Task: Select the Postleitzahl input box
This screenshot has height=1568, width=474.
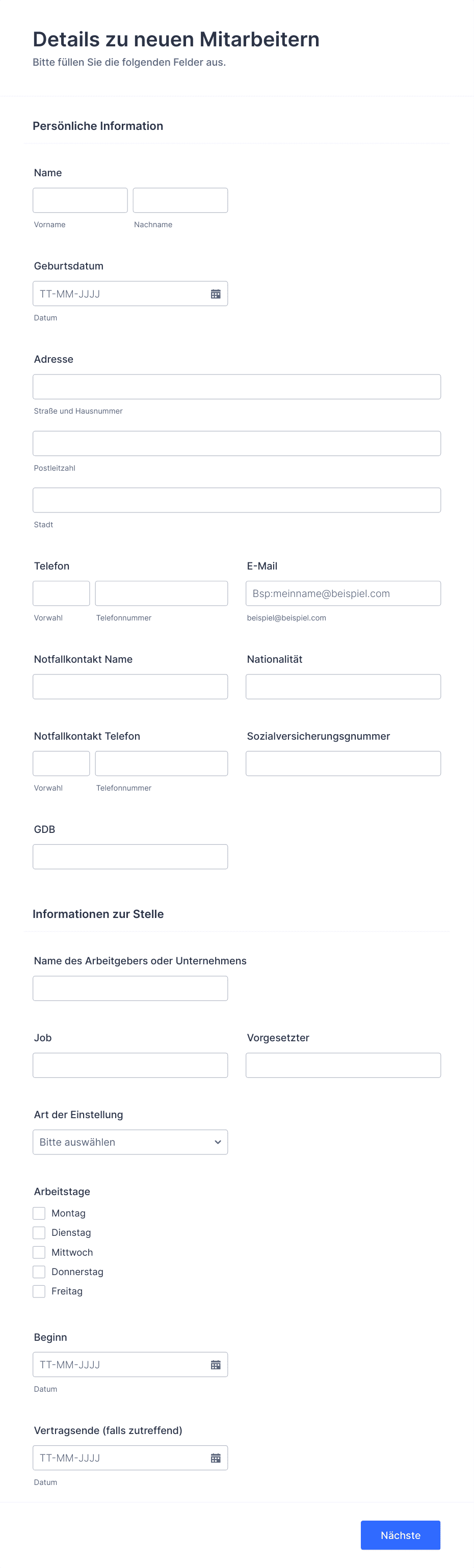Action: coord(237,443)
